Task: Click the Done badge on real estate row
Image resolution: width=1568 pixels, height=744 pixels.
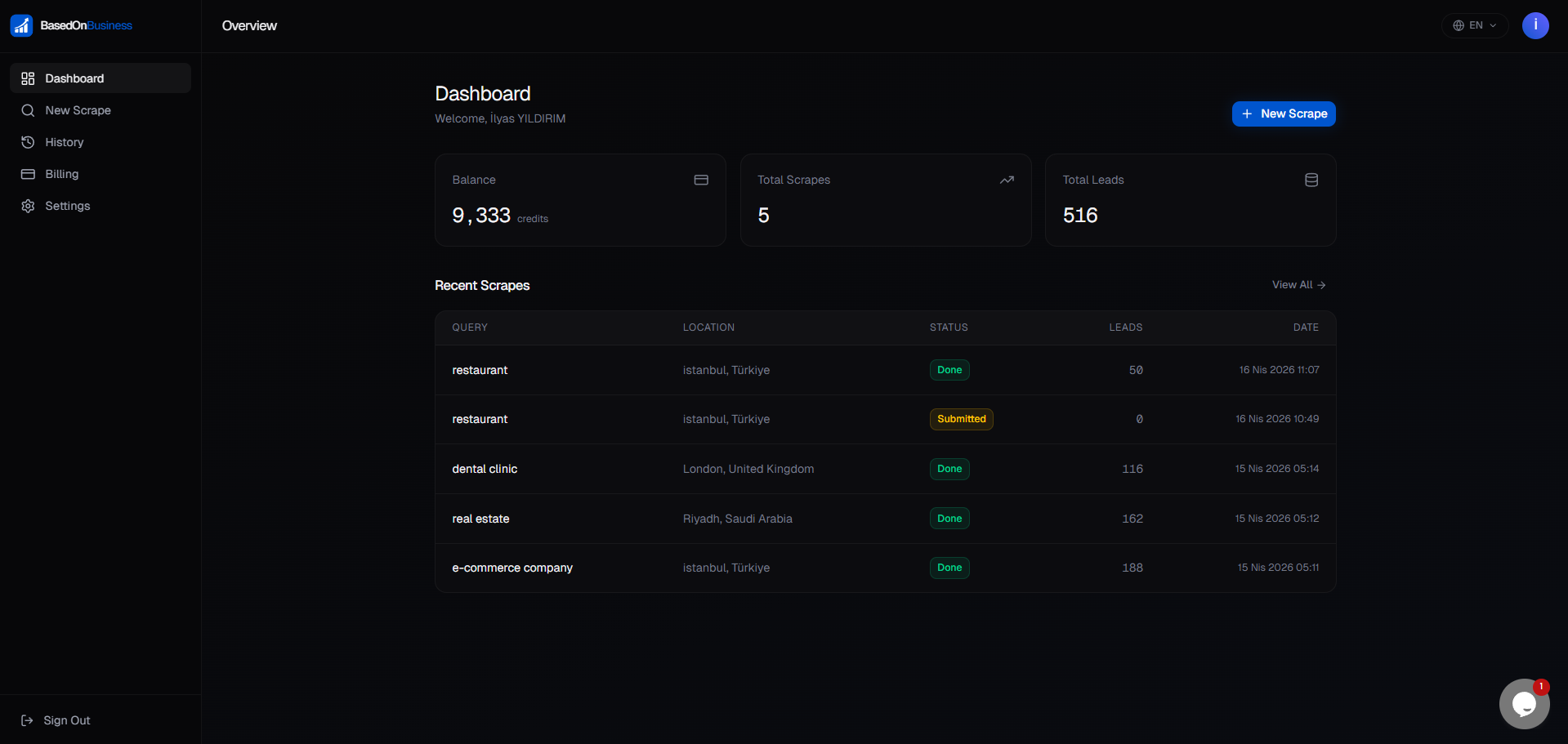Action: click(x=949, y=518)
